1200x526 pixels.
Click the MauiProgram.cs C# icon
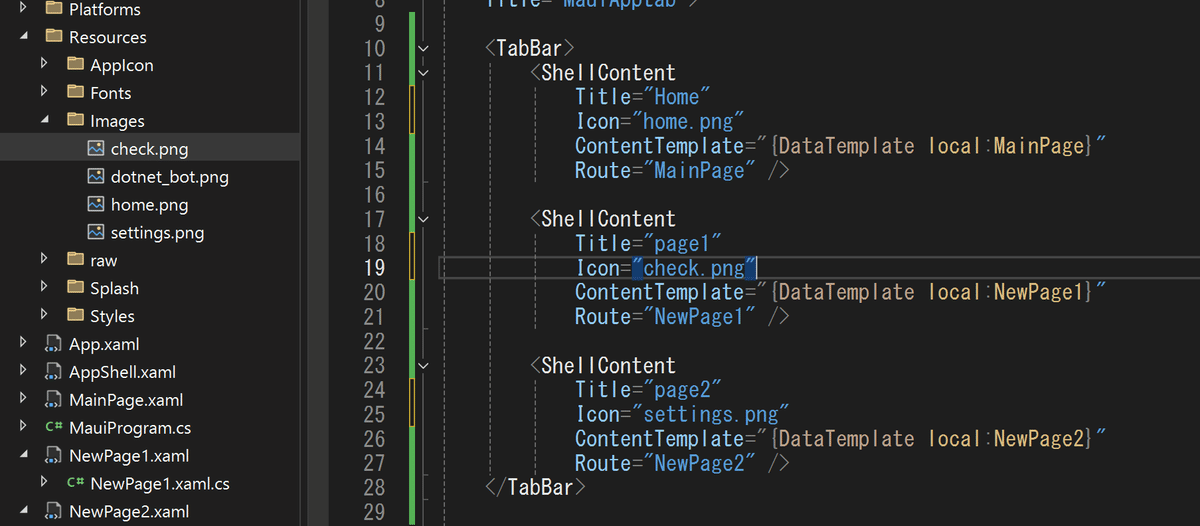click(x=54, y=428)
